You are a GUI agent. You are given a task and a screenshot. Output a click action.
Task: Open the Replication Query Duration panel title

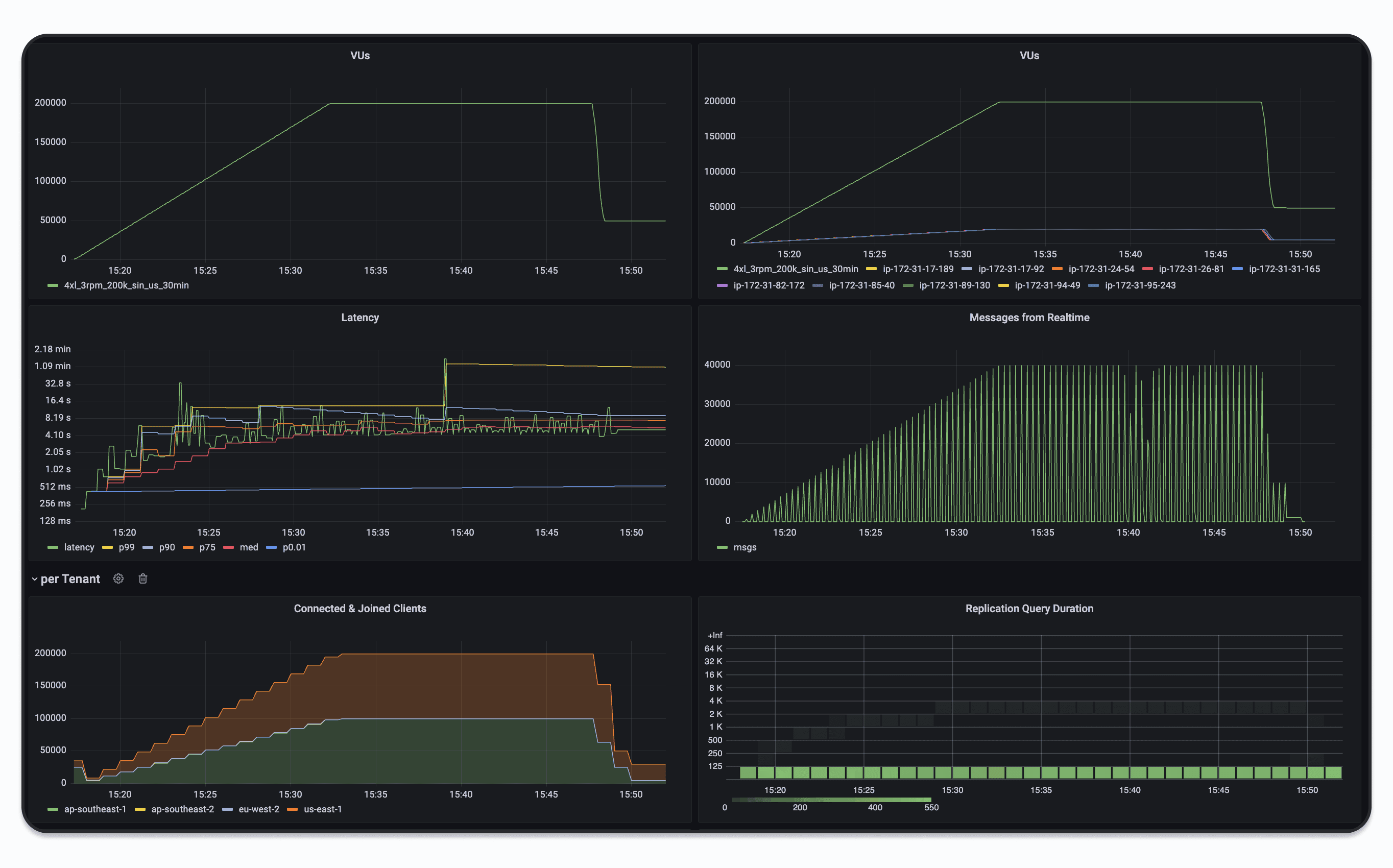pyautogui.click(x=1029, y=609)
